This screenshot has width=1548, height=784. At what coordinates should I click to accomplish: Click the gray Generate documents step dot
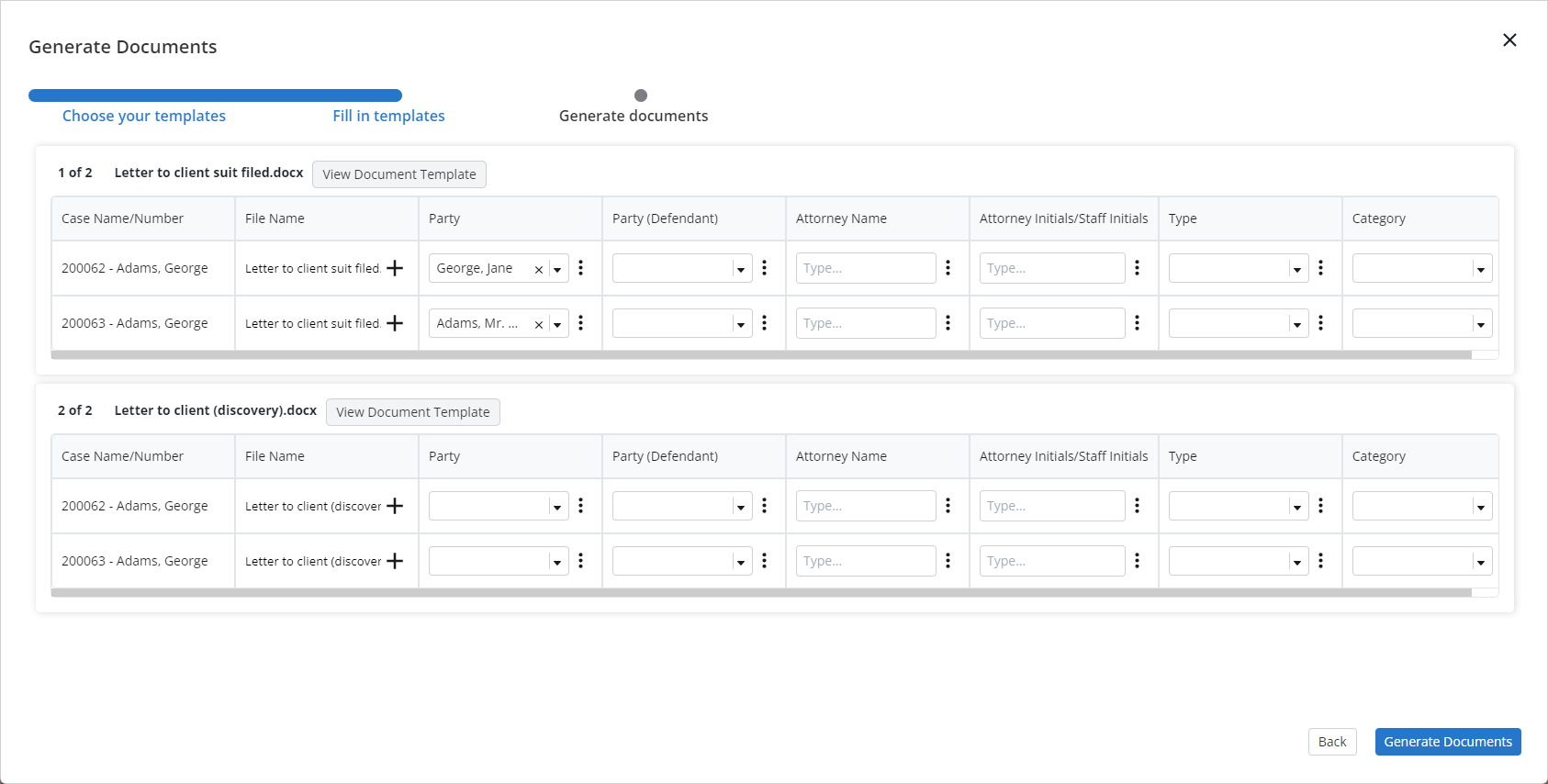pos(641,95)
